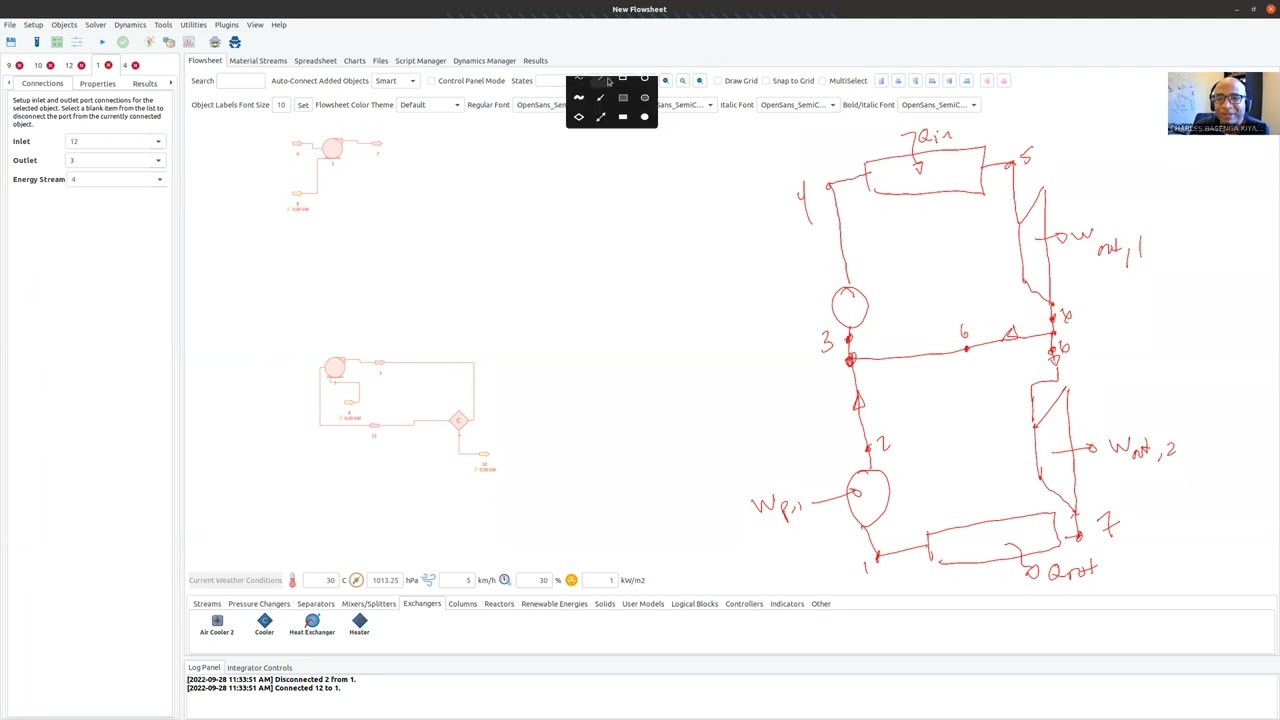Click the Object Labels Font Size field

(x=282, y=105)
